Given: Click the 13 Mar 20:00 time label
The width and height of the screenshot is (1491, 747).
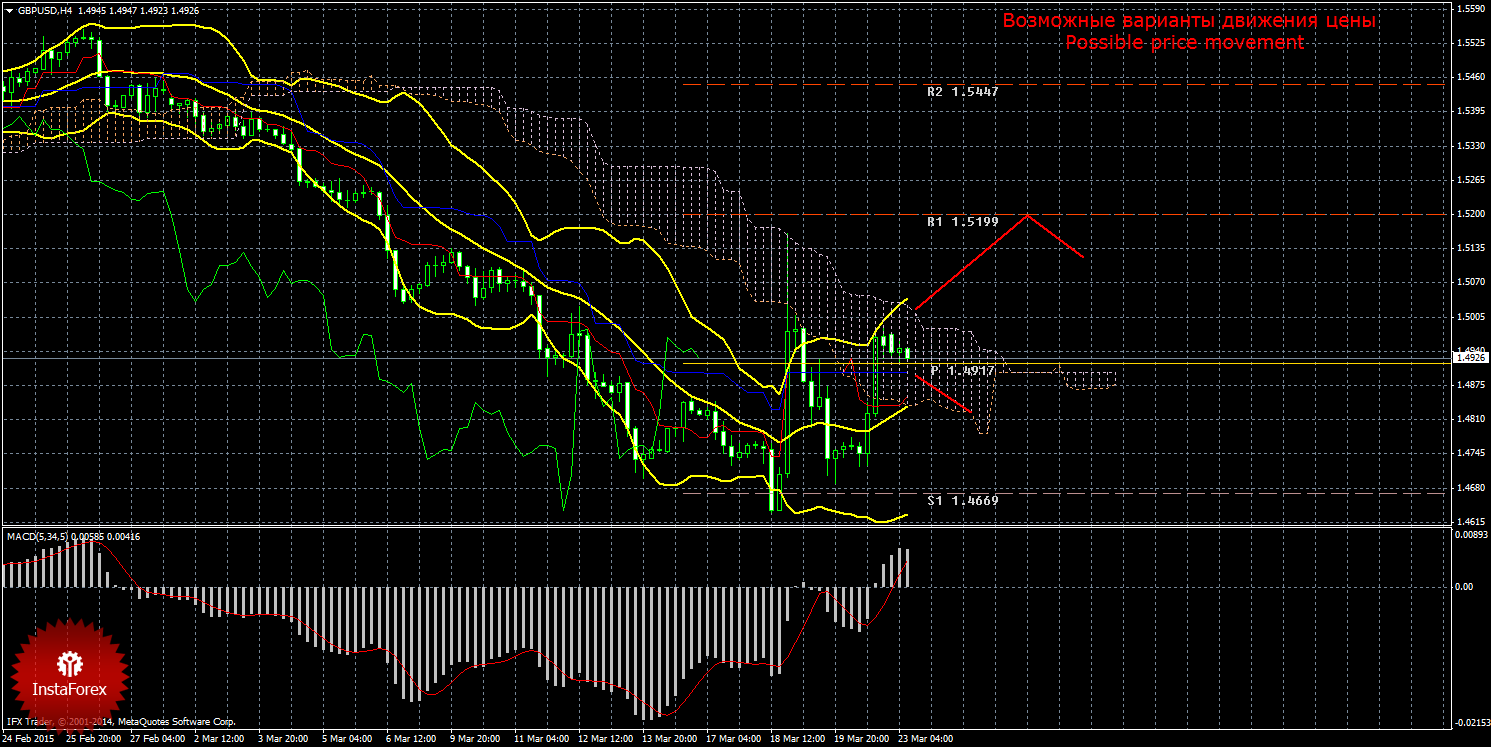Looking at the screenshot, I should pyautogui.click(x=672, y=739).
